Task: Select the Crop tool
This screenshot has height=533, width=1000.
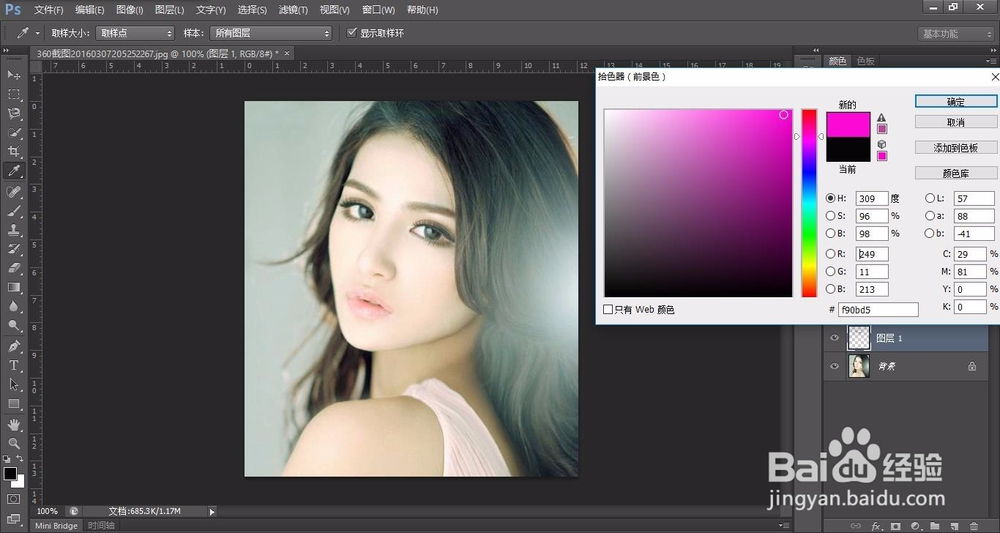Action: click(x=13, y=152)
